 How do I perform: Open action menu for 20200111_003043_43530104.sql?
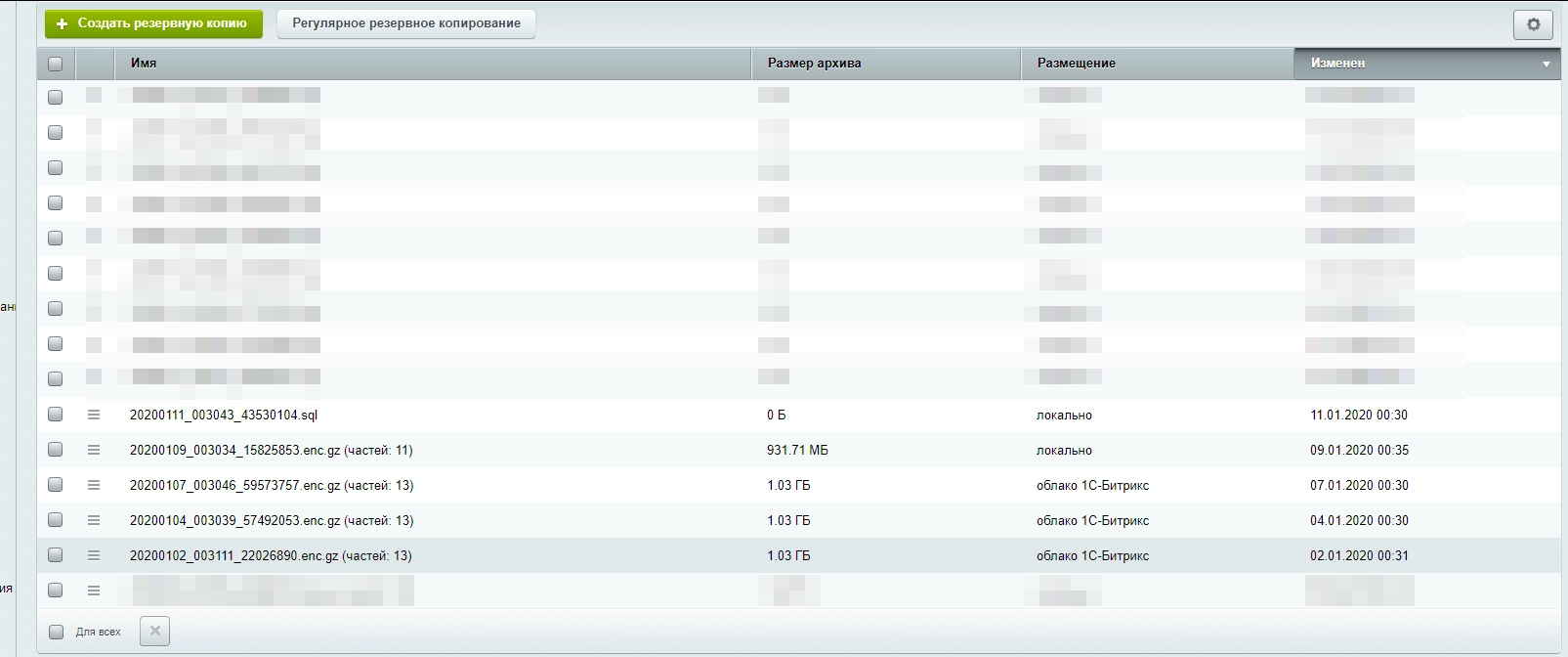click(94, 415)
